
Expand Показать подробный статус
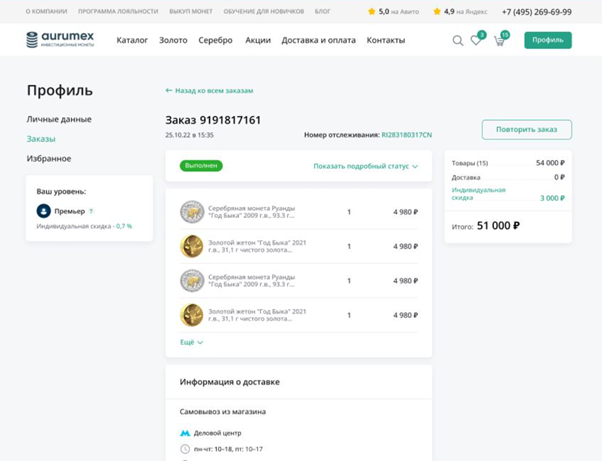365,166
